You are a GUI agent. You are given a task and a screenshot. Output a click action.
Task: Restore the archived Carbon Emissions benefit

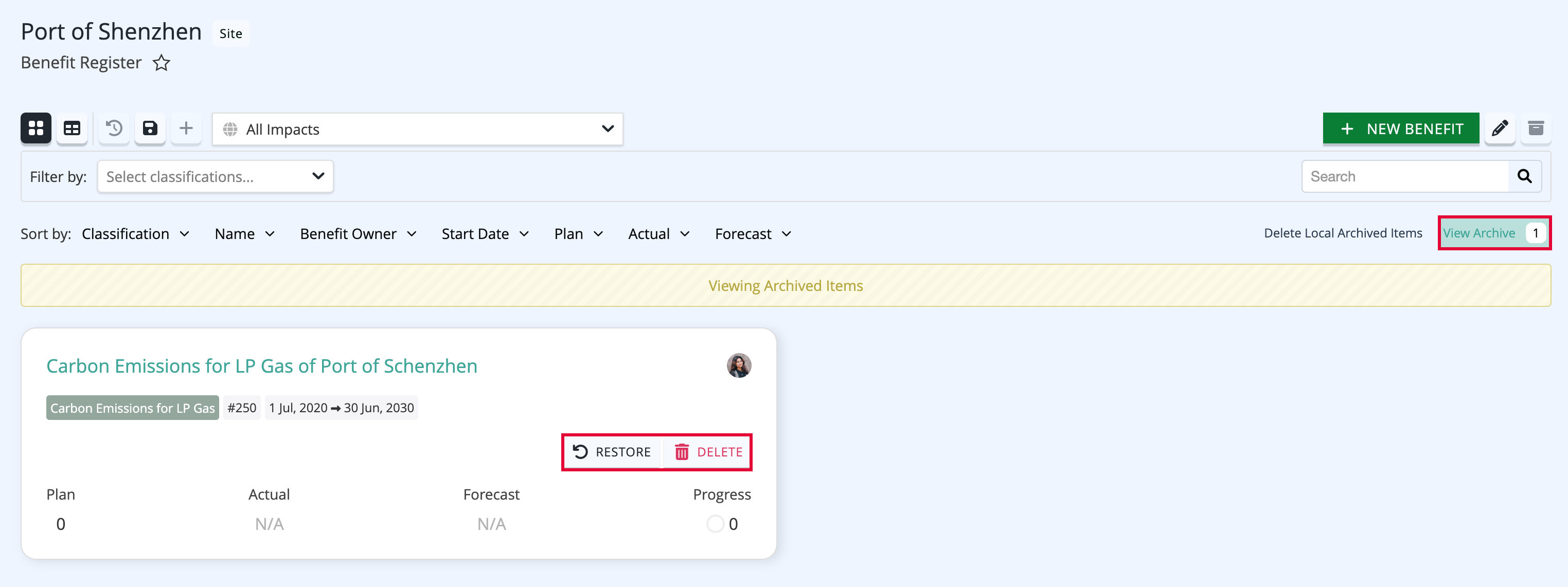(x=612, y=452)
